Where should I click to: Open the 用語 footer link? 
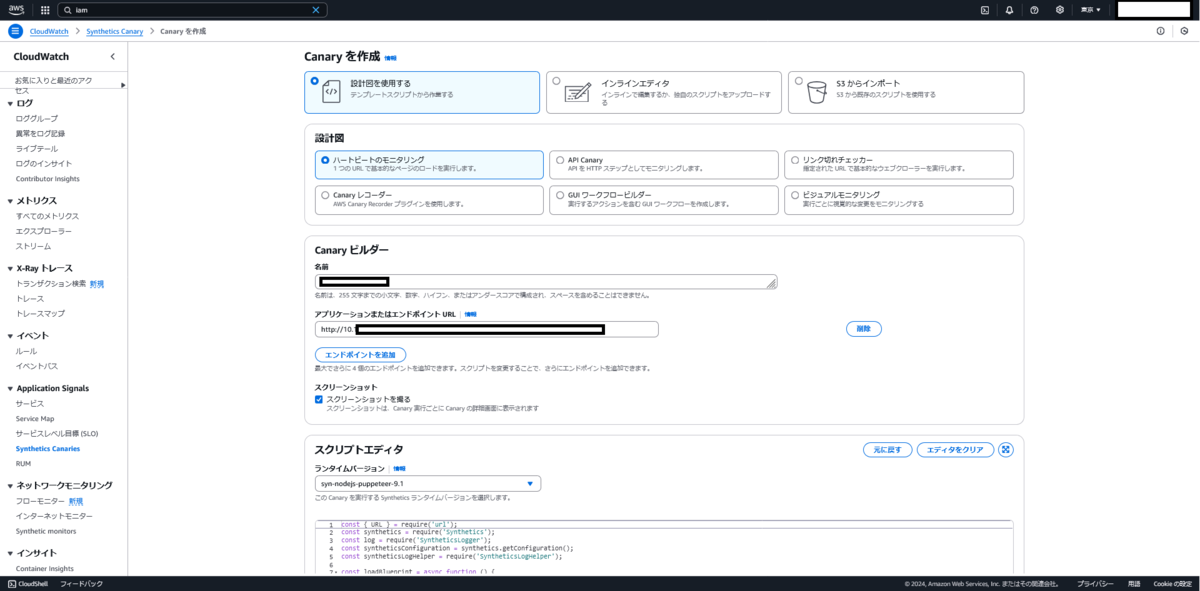[1134, 583]
